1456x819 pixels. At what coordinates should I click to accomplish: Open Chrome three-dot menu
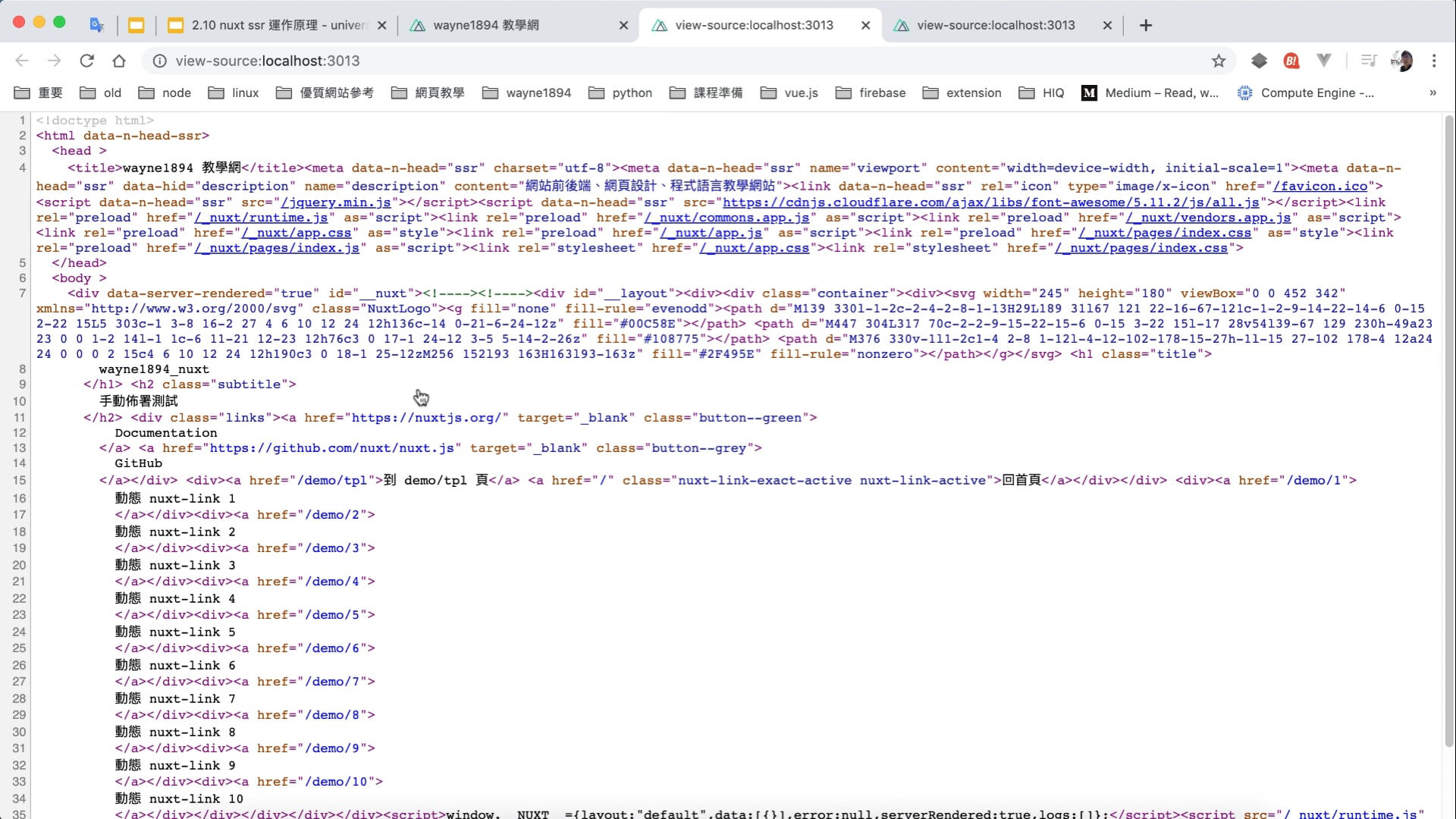click(x=1434, y=61)
